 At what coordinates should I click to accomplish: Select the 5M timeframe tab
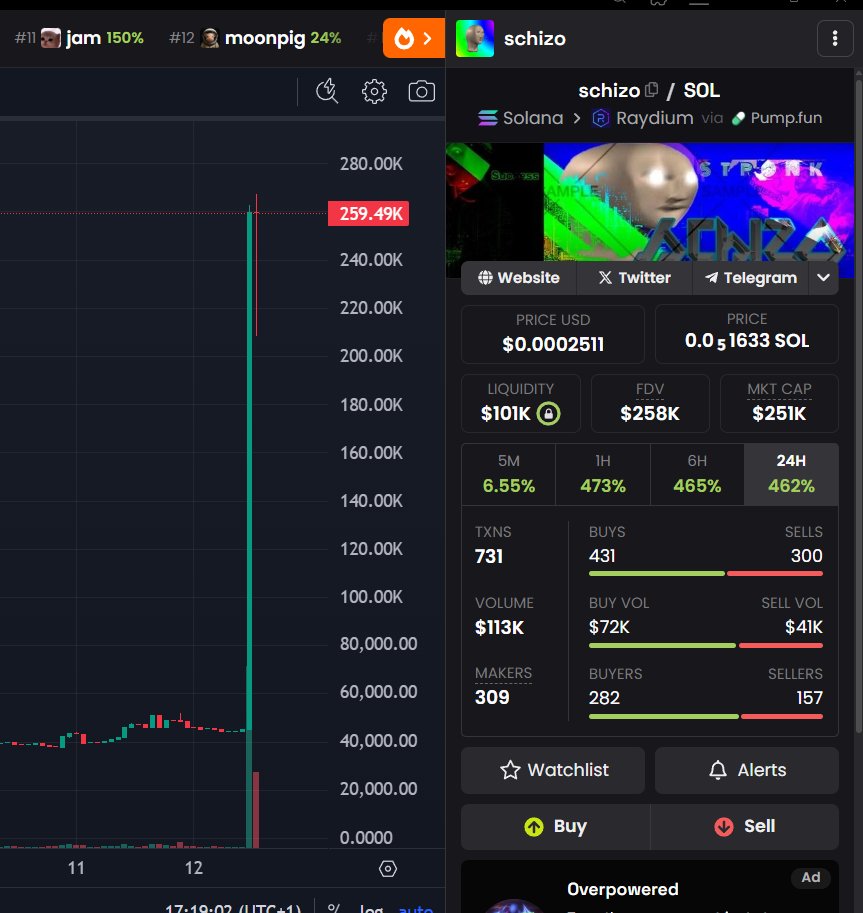point(508,474)
